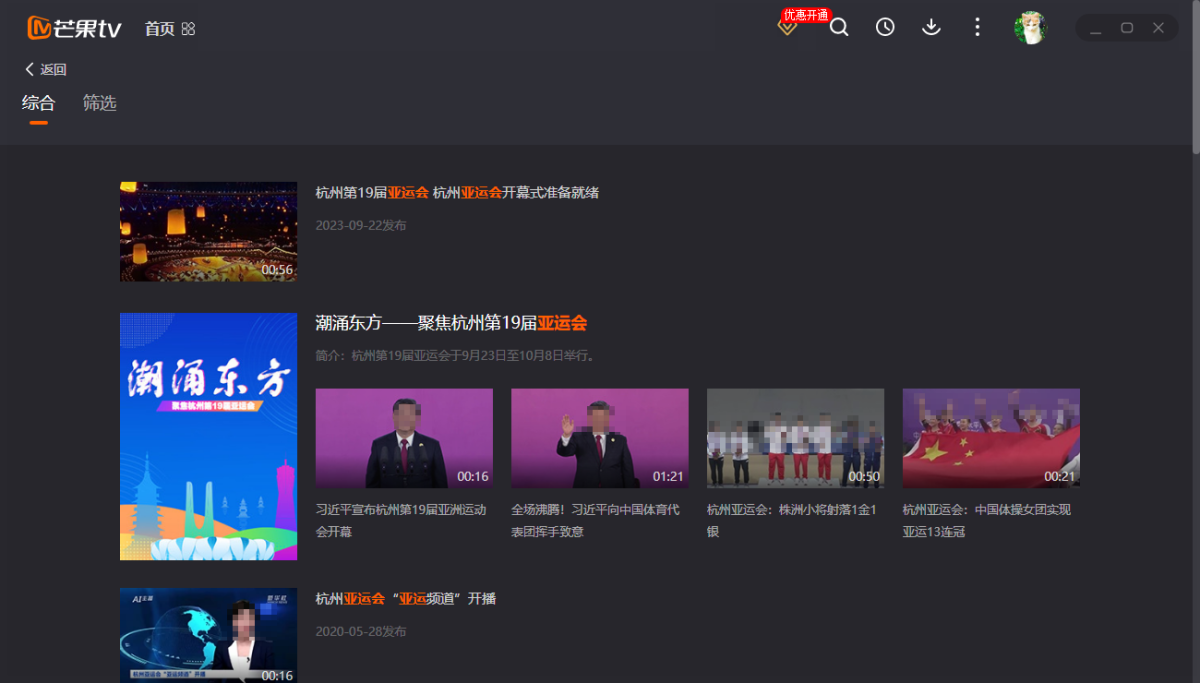This screenshot has width=1200, height=683.
Task: Open the 潮涌东方 poster cover
Action: (x=208, y=436)
